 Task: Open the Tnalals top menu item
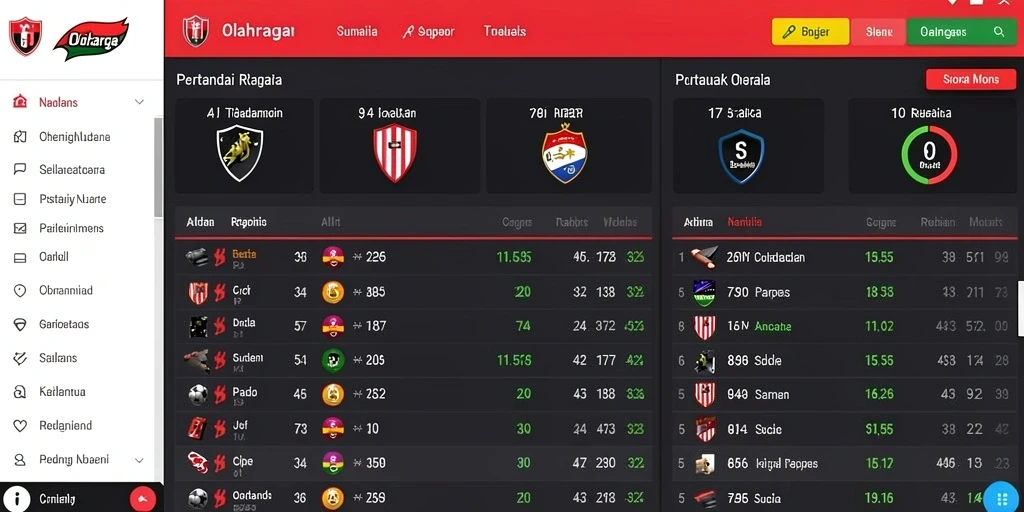[x=505, y=31]
